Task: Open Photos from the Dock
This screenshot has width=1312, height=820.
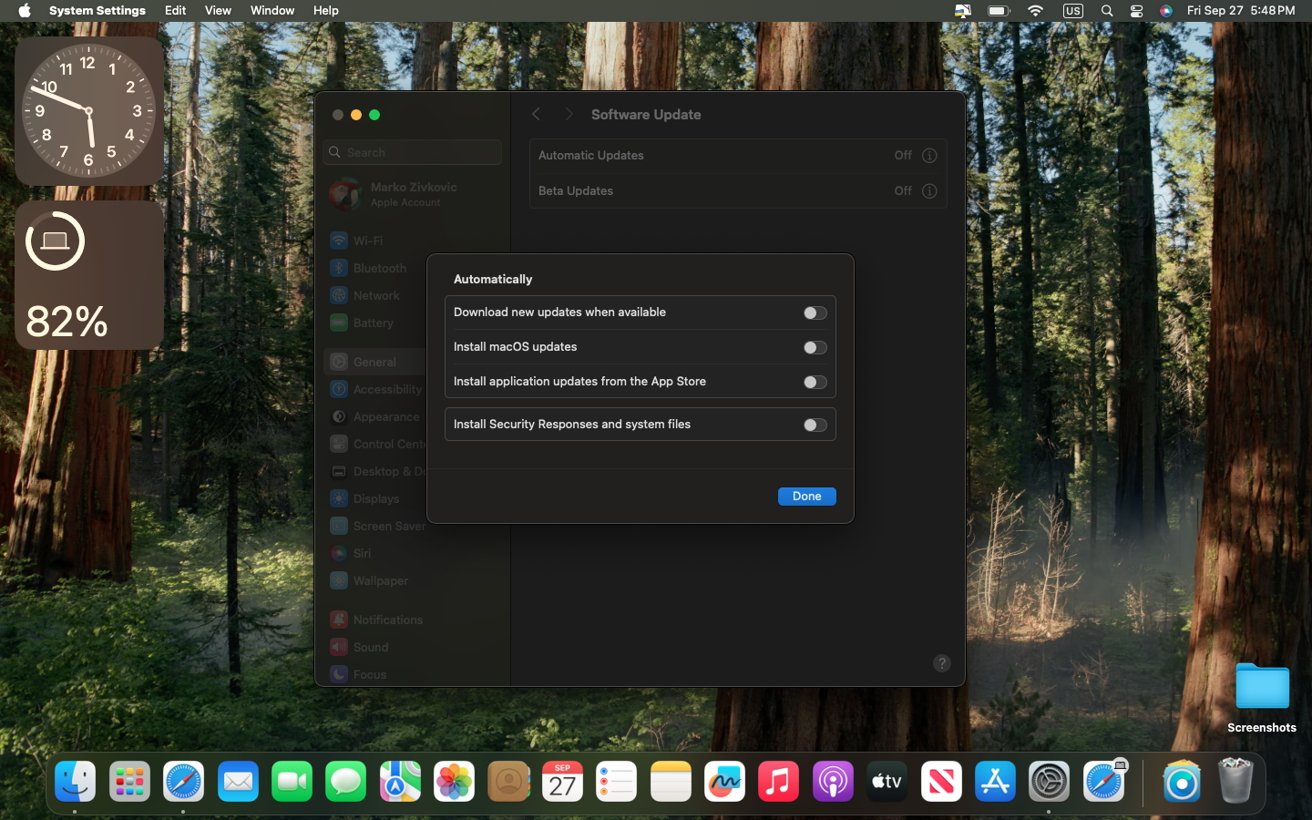Action: (454, 781)
